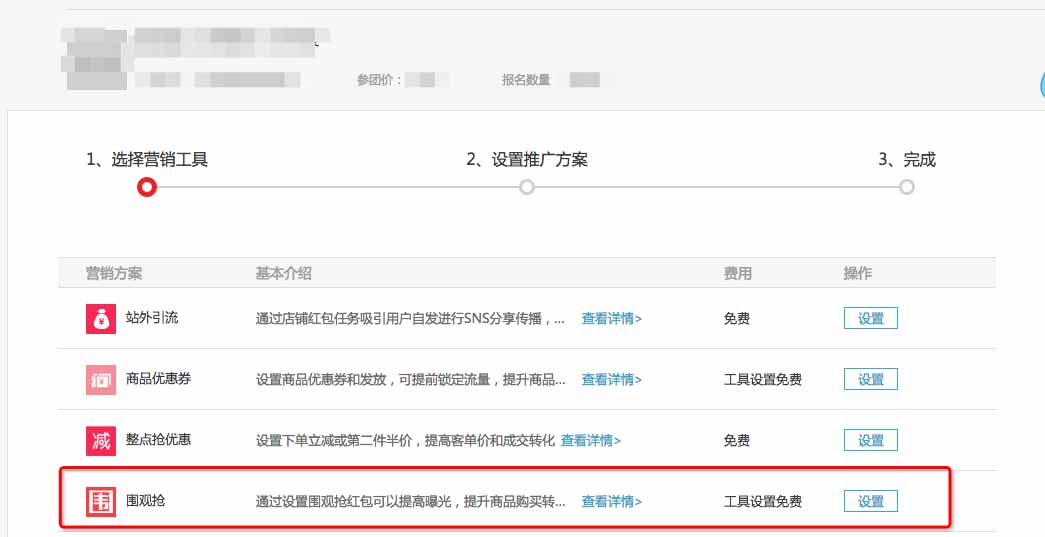Click the 参团价 label
The width and height of the screenshot is (1045, 537).
pos(379,80)
